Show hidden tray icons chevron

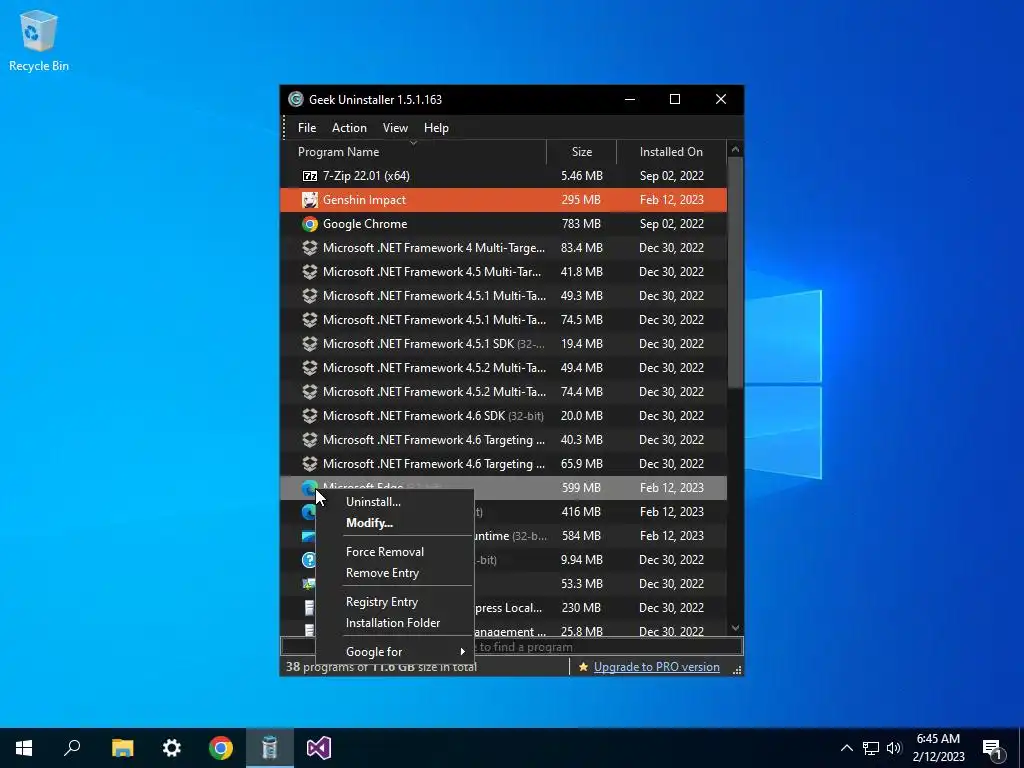(x=846, y=748)
